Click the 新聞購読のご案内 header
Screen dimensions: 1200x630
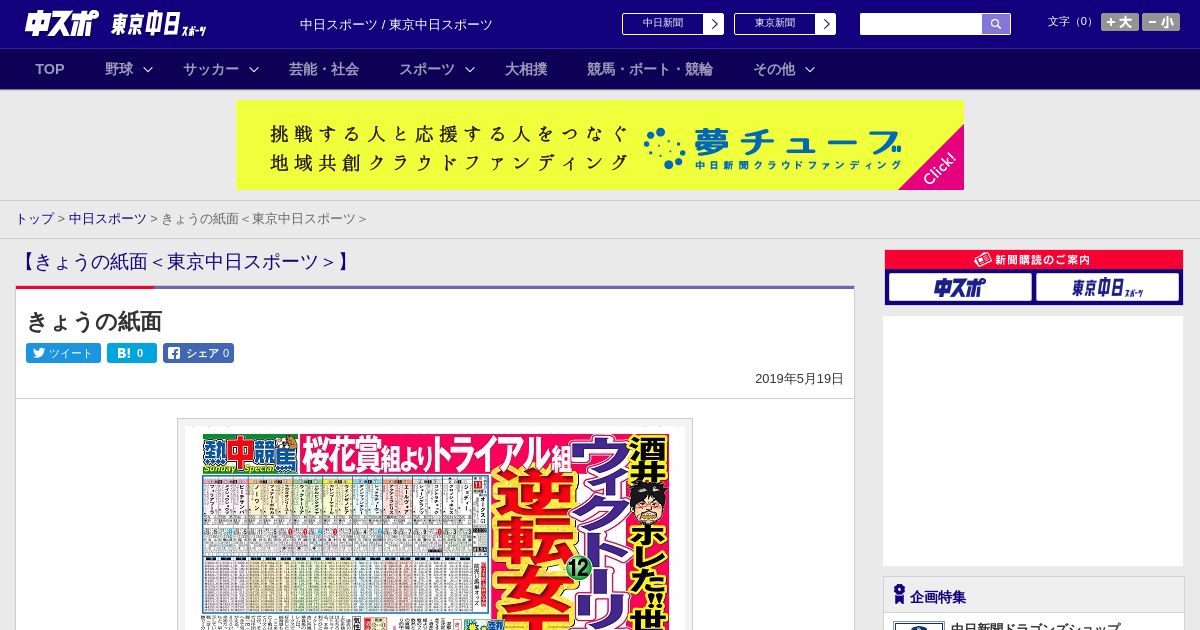1034,260
